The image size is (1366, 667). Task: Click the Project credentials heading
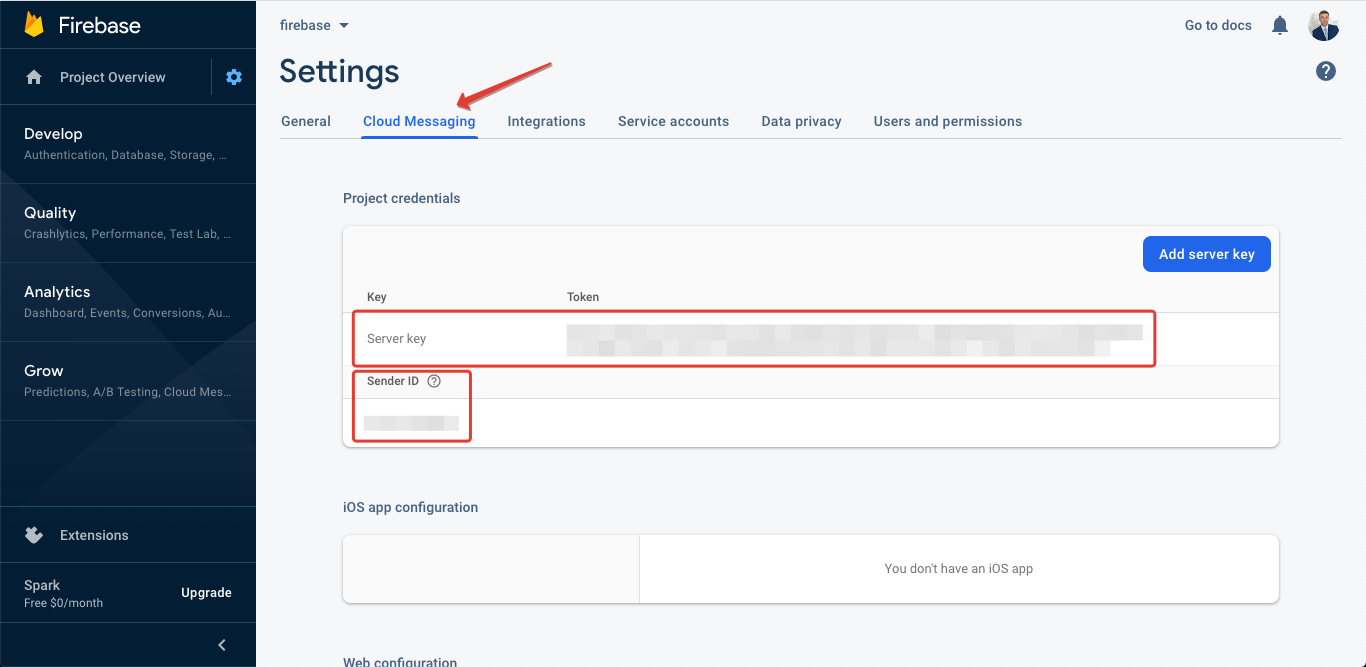(x=402, y=198)
